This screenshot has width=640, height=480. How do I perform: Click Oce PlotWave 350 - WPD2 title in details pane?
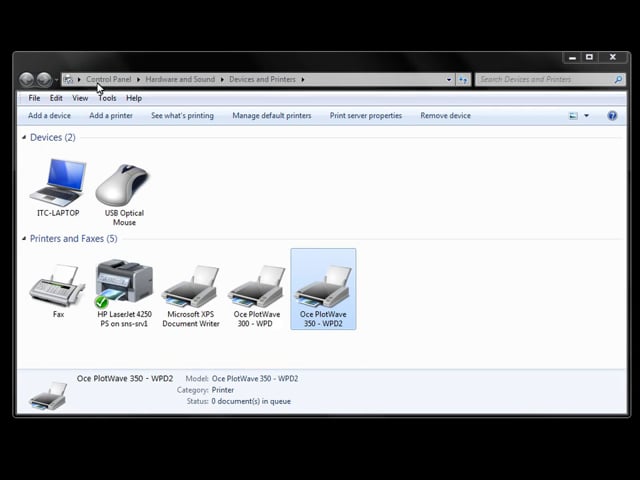[125, 378]
